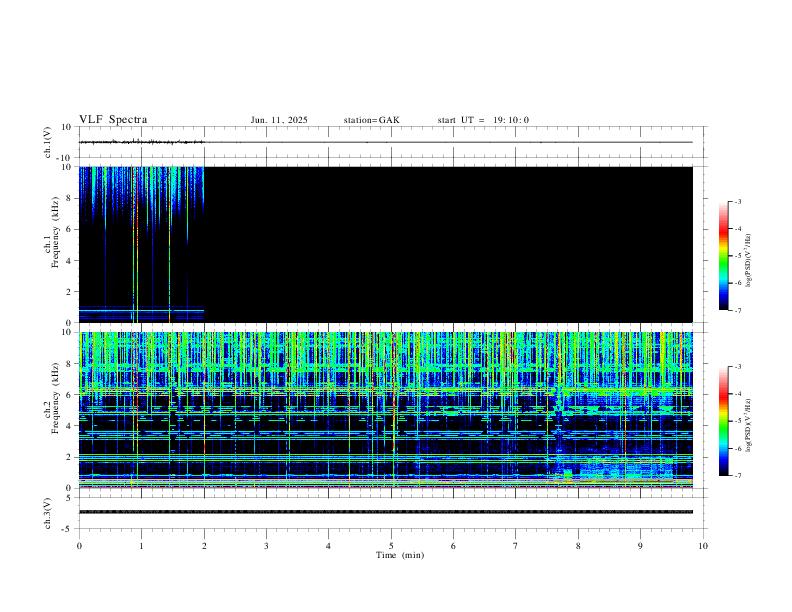Click the '-5' tick on ch.2 colorbar
This screenshot has width=792, height=612.
pyautogui.click(x=738, y=421)
